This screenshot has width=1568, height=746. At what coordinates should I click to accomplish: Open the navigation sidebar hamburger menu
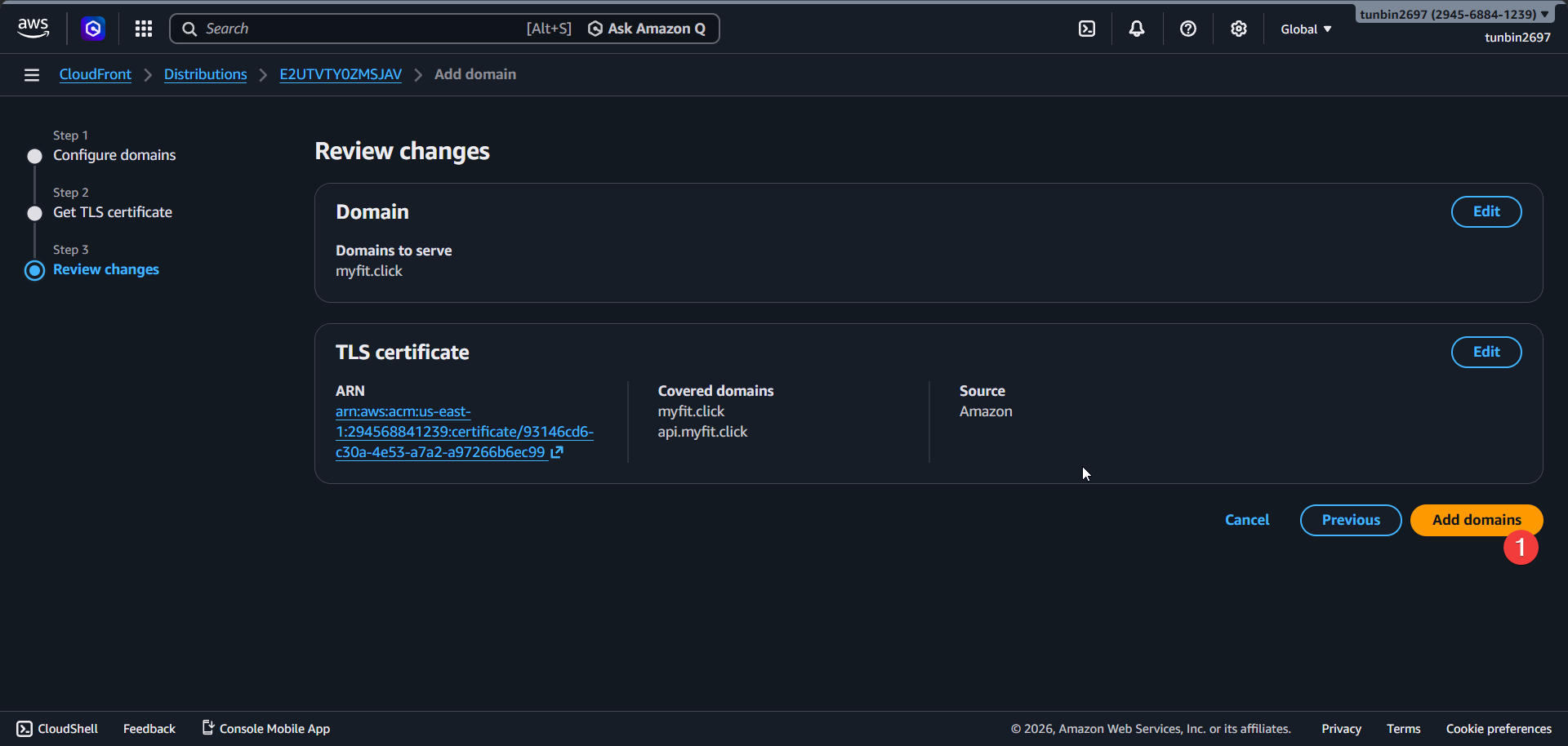[31, 74]
